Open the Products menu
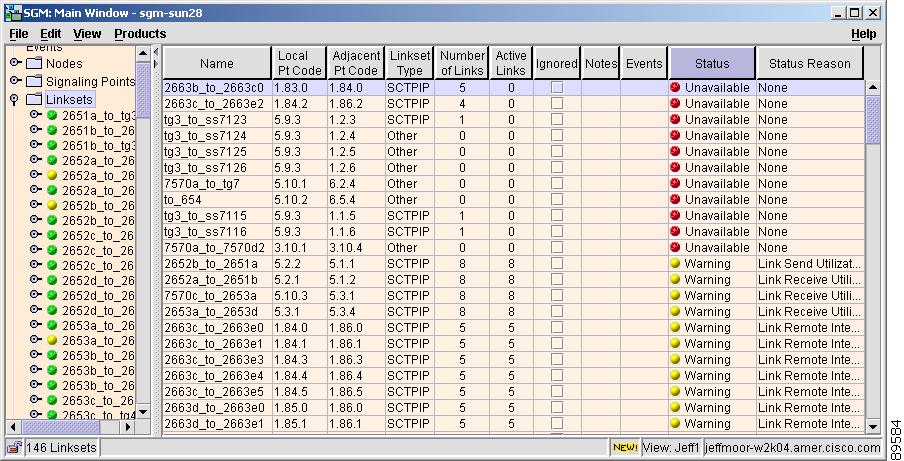Image resolution: width=904 pixels, height=461 pixels. [139, 34]
